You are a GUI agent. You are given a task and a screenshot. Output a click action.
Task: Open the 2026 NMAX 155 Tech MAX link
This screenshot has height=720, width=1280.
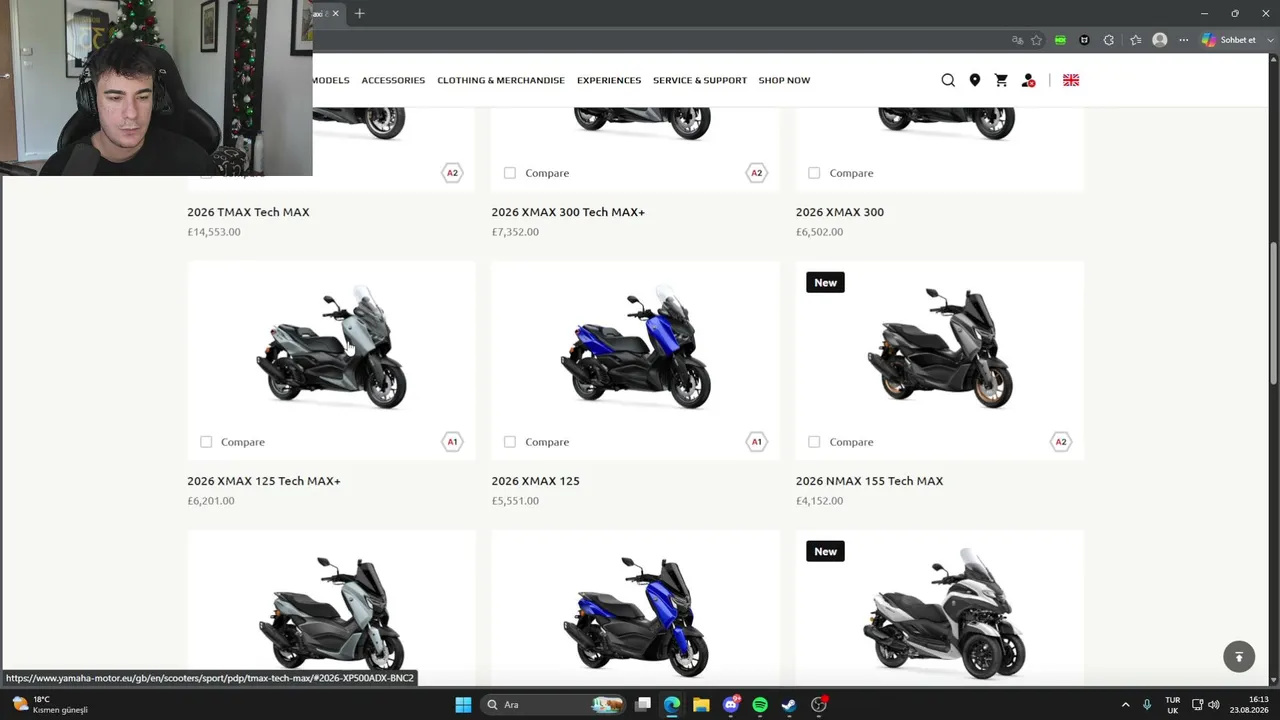869,481
